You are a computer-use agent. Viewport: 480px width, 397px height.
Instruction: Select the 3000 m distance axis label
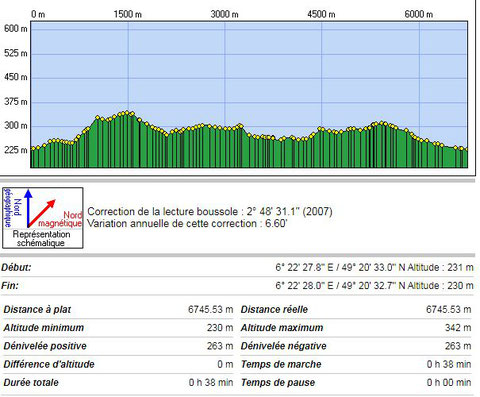point(224,14)
